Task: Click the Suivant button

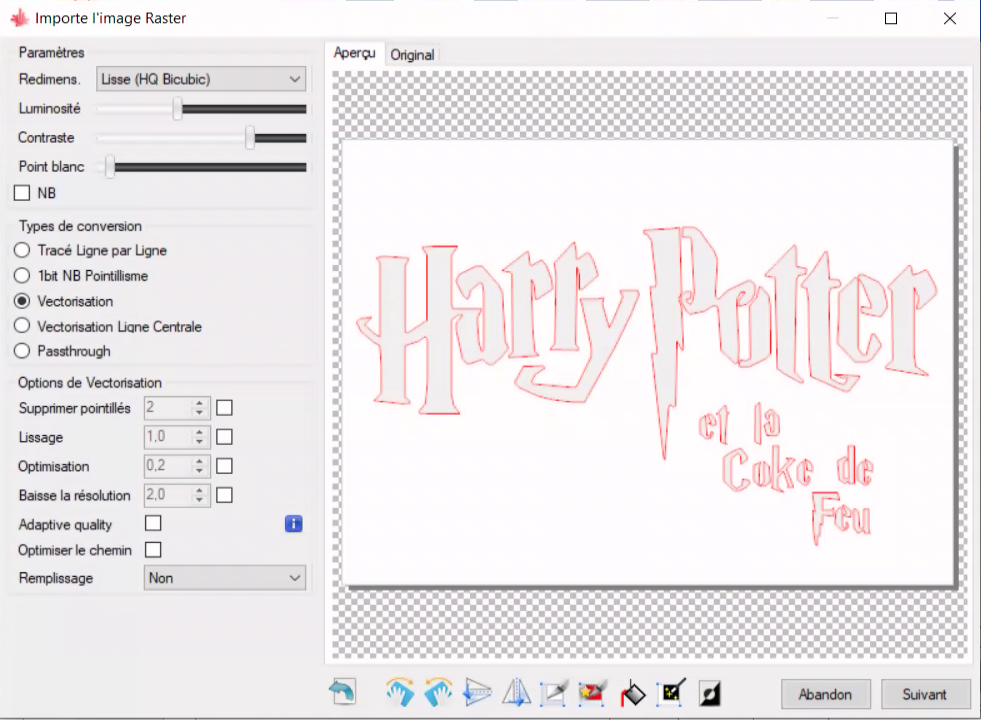Action: (925, 694)
